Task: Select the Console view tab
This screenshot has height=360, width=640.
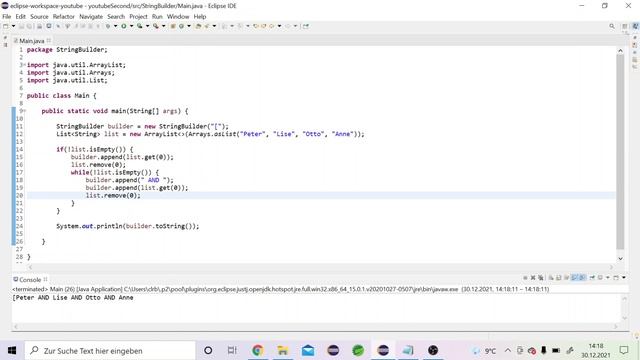Action: coord(30,280)
